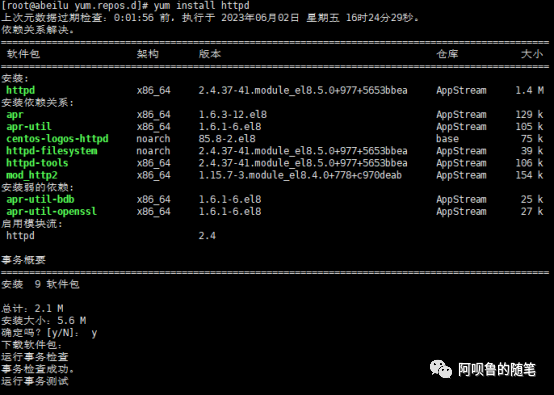Click the y answer after [y/N] prompt
This screenshot has width=554, height=395.
point(94,333)
